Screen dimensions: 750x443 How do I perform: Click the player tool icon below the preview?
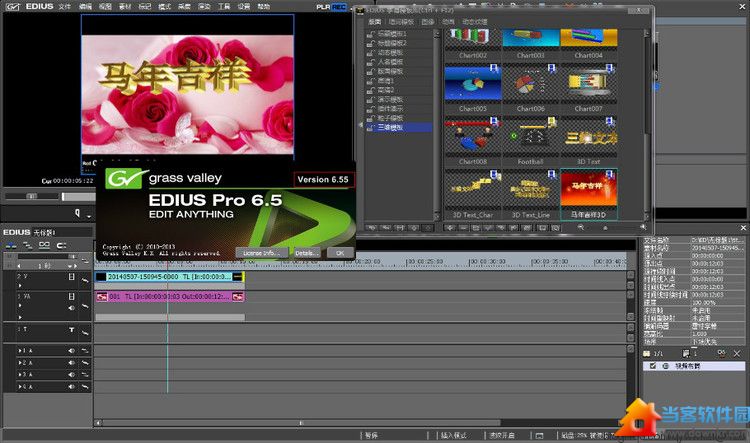coord(77,213)
